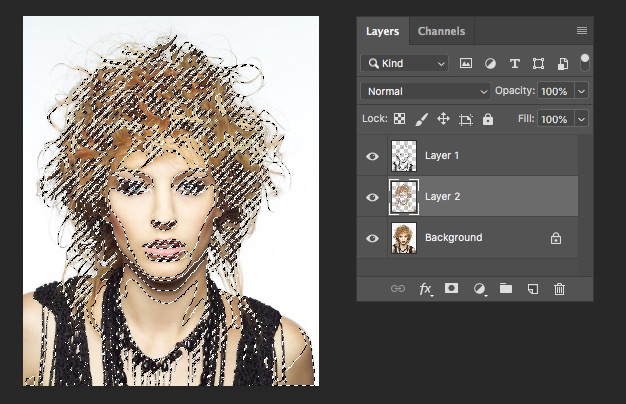The width and height of the screenshot is (626, 404).
Task: Switch to the Channels tab
Action: coord(441,31)
